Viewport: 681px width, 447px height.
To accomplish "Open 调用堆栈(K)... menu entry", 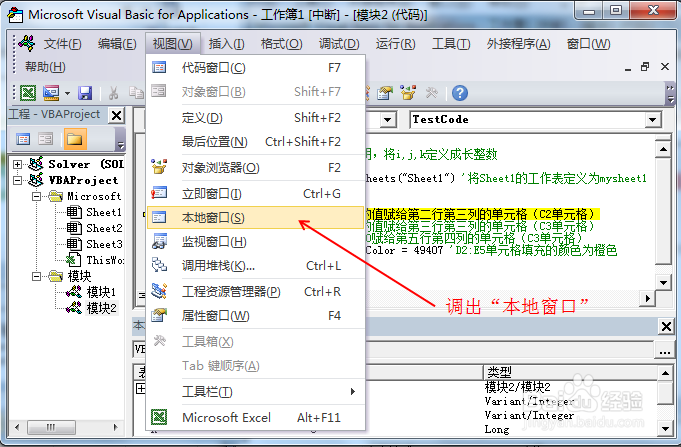I will pos(255,265).
